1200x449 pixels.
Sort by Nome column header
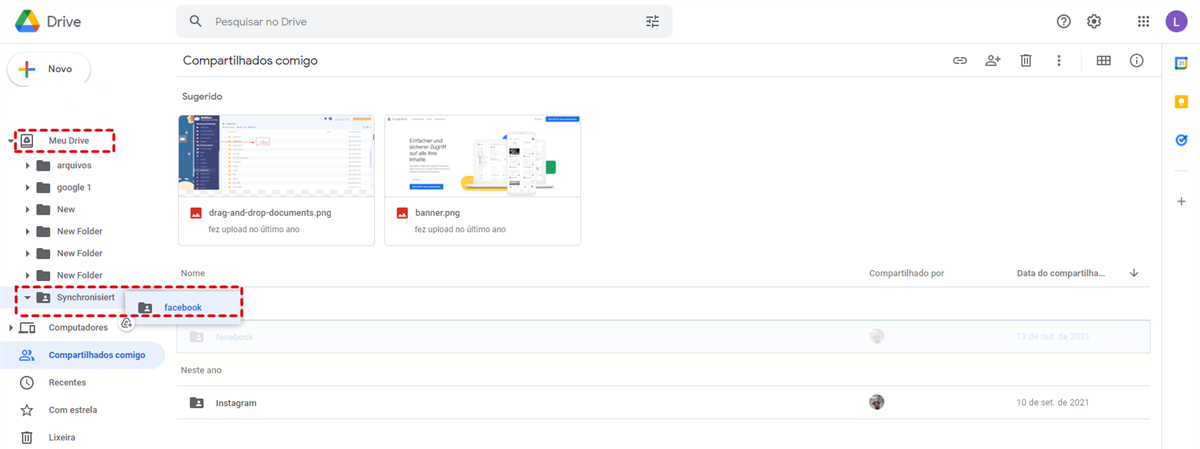193,273
